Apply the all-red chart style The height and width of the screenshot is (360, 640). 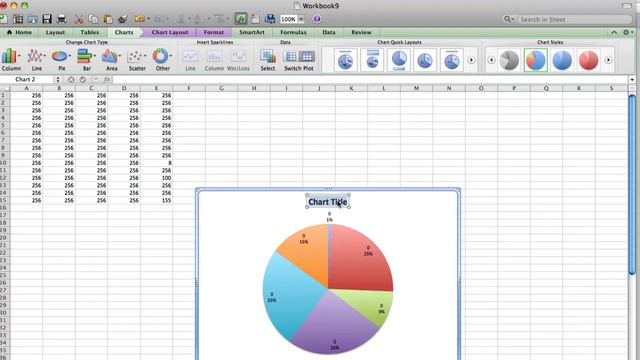coord(588,60)
